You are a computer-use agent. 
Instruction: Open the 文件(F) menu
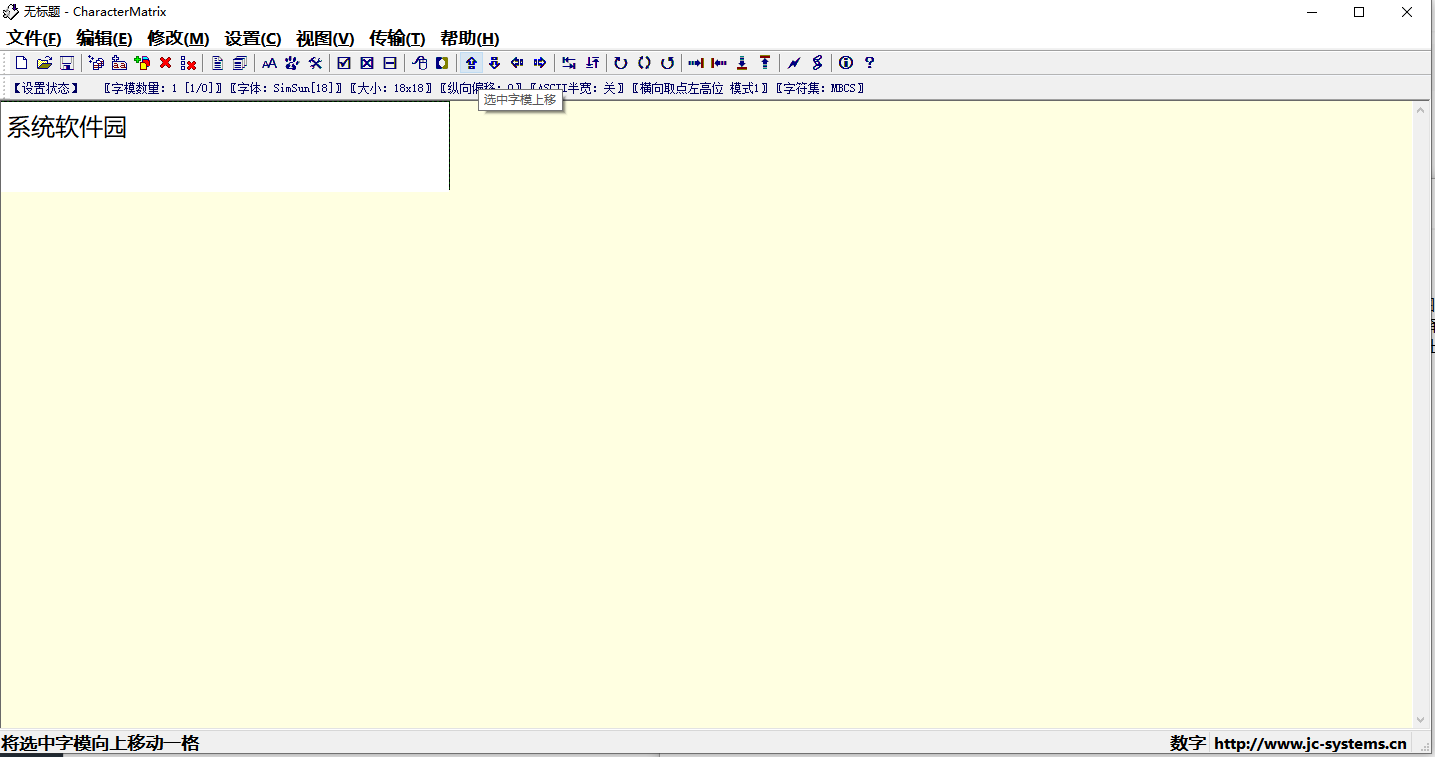[34, 39]
